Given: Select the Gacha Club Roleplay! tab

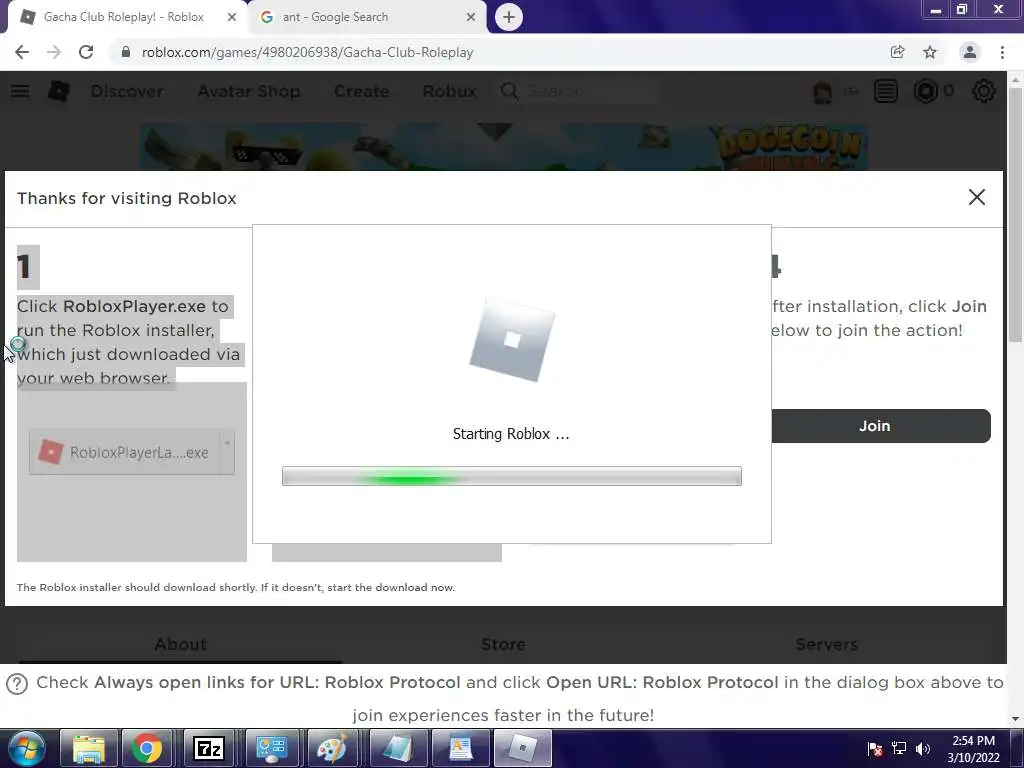Looking at the screenshot, I should pos(124,17).
